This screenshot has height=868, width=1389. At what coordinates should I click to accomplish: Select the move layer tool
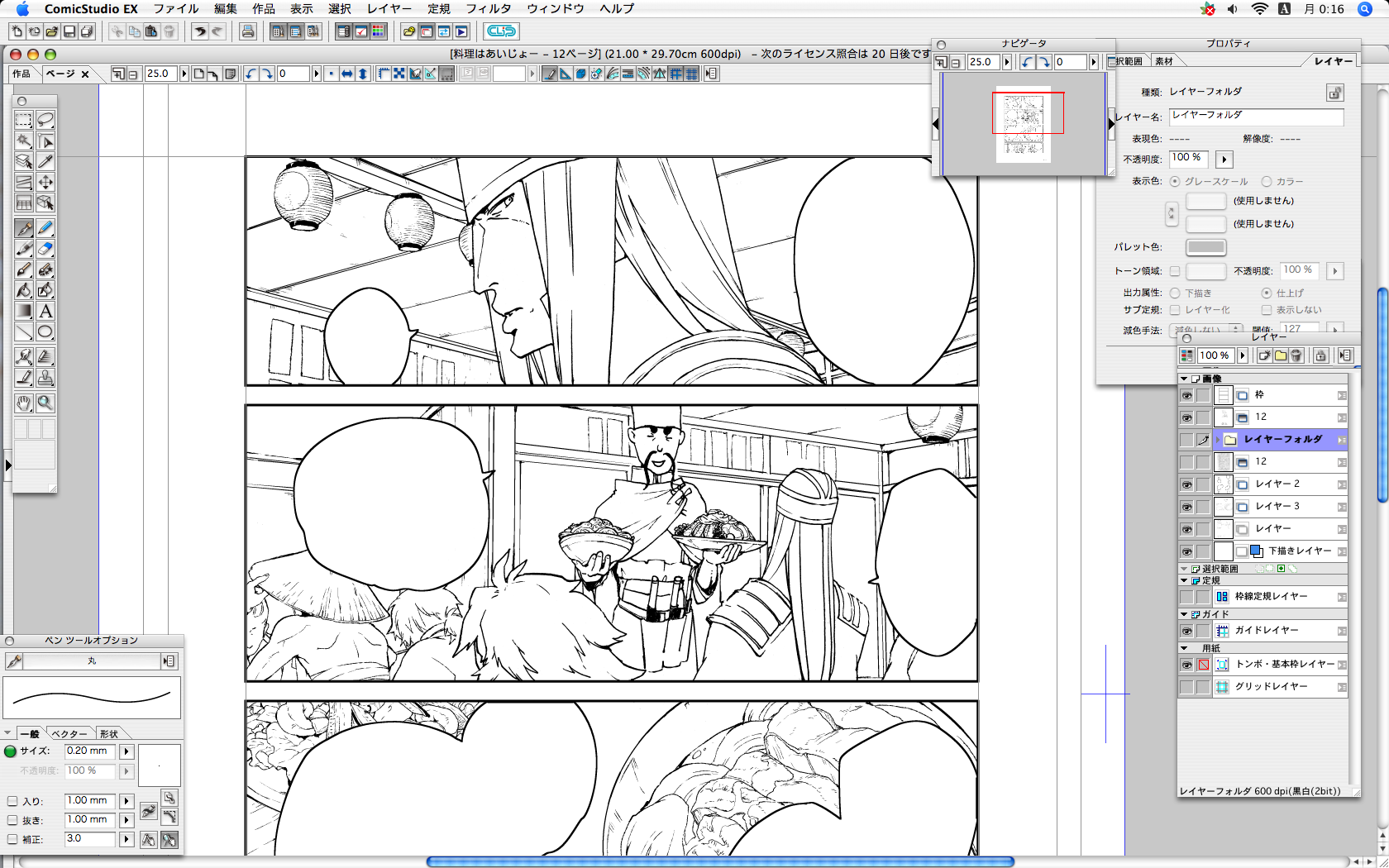pos(45,182)
